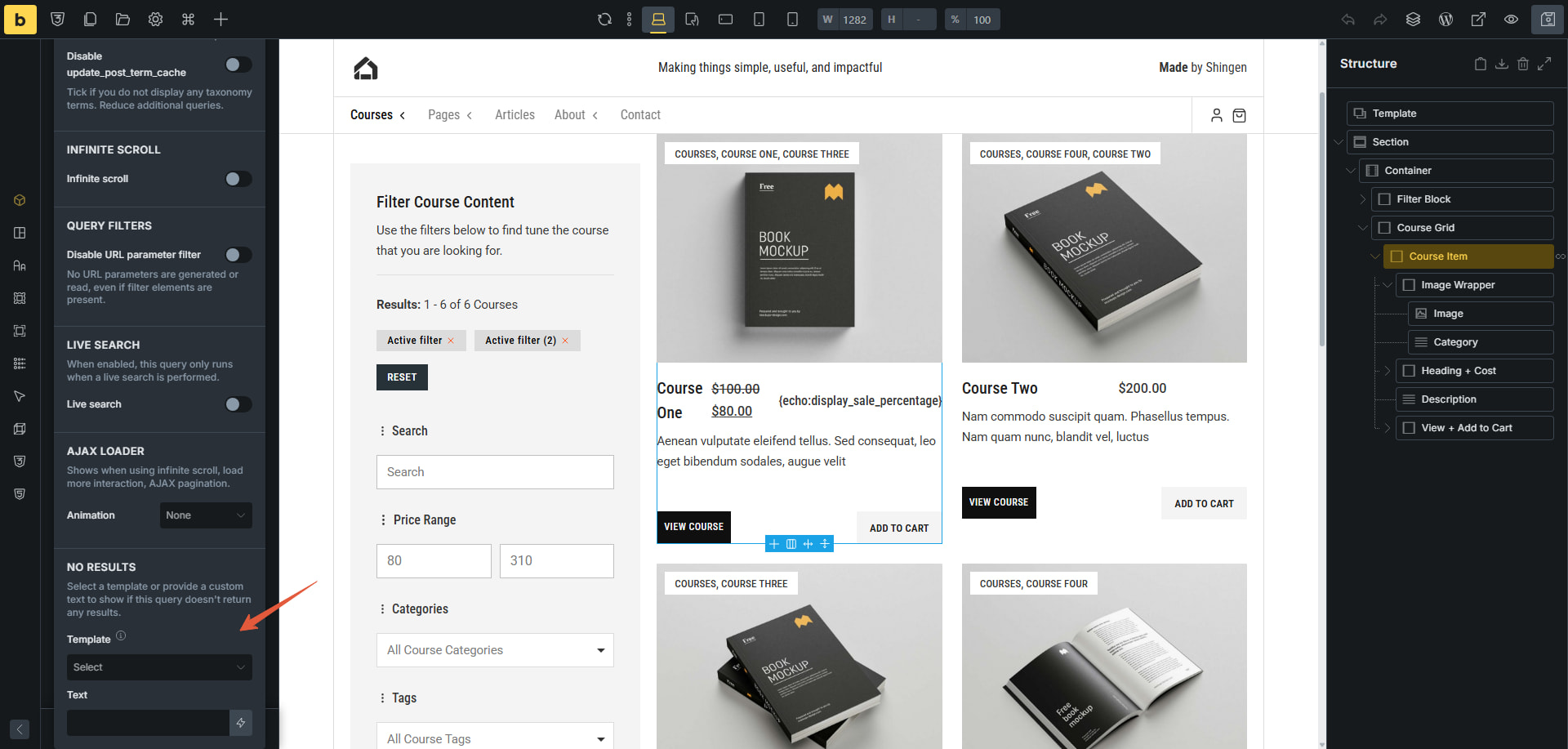The image size is (1568, 749).
Task: Open the page settings gear icon
Action: click(x=155, y=20)
